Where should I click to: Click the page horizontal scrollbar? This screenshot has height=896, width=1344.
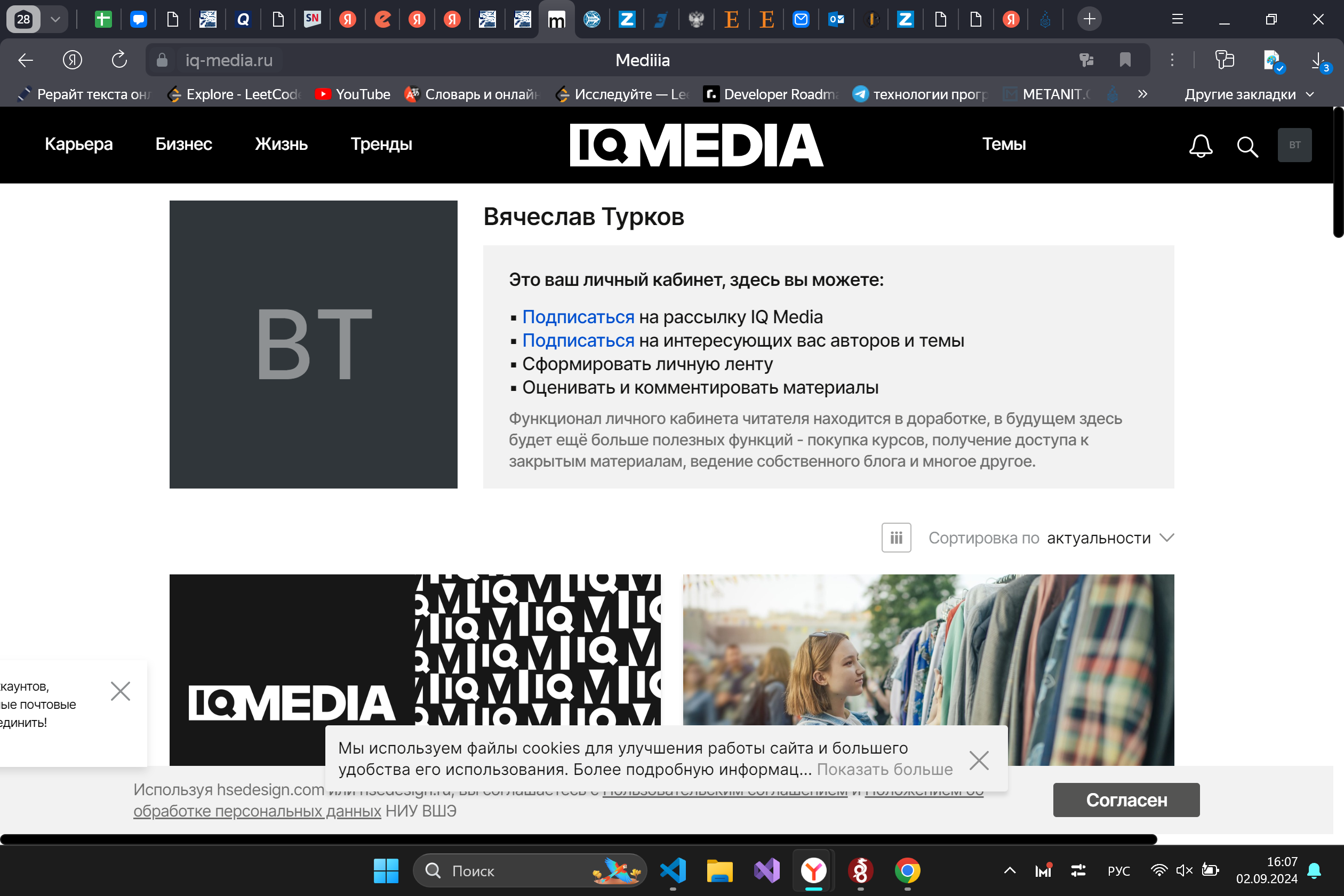pos(578,839)
